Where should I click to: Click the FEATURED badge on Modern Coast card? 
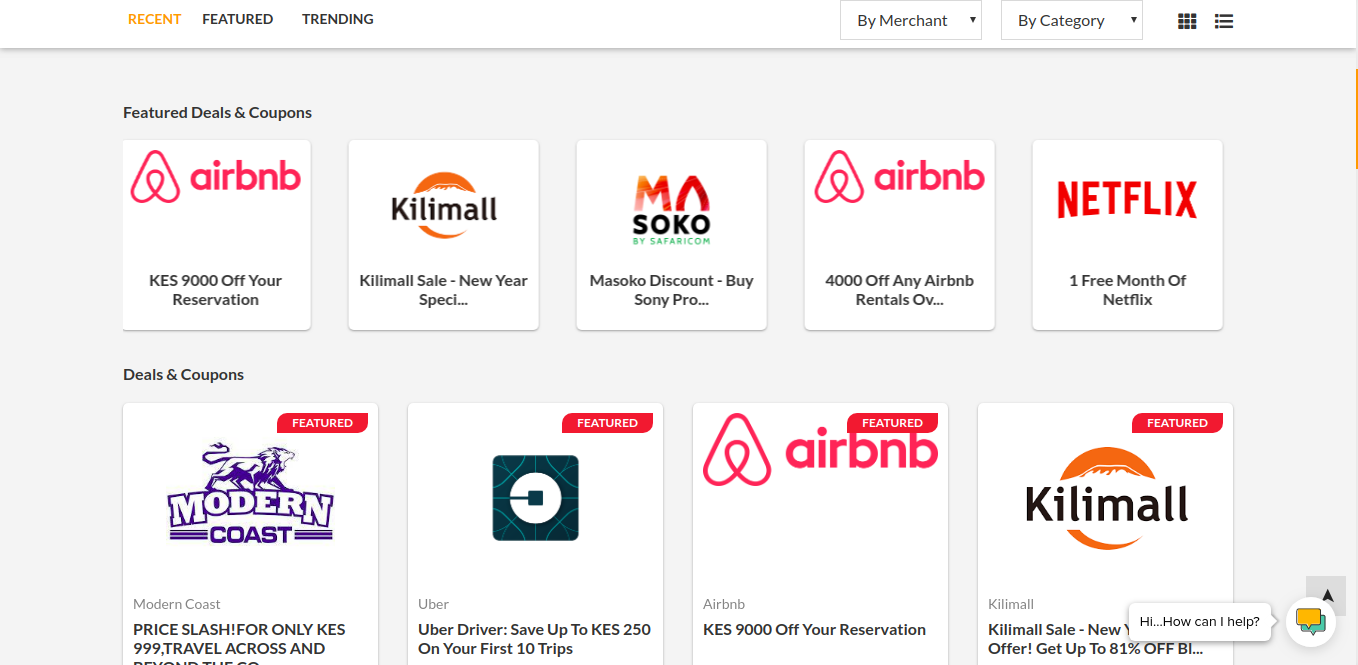tap(322, 423)
